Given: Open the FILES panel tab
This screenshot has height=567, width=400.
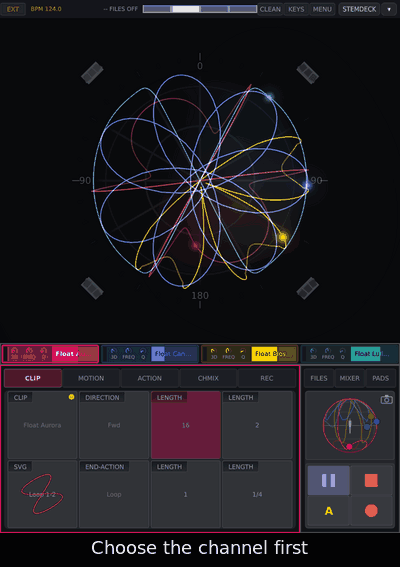Looking at the screenshot, I should point(319,378).
